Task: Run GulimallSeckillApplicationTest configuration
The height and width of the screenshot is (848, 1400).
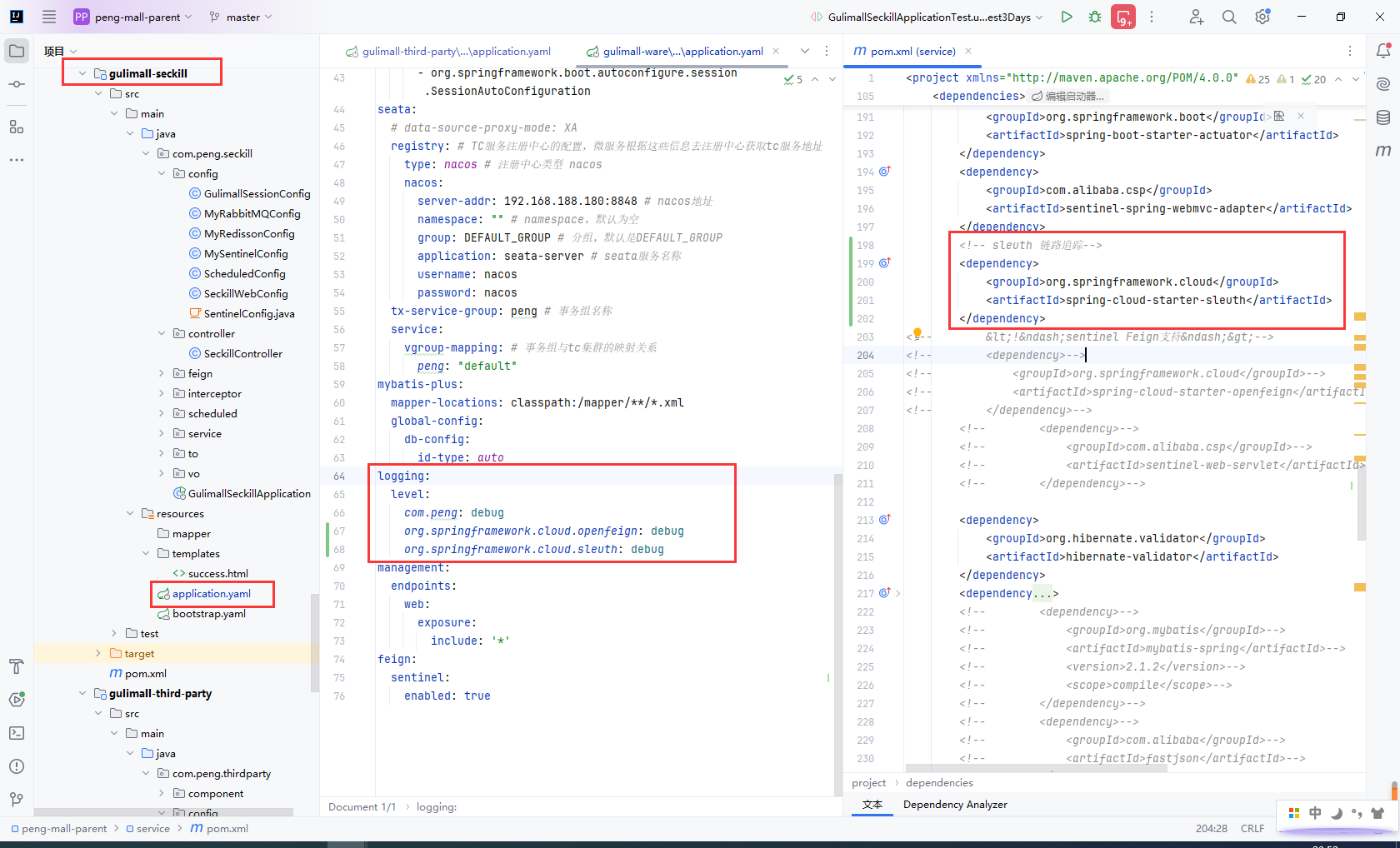Action: [1067, 17]
